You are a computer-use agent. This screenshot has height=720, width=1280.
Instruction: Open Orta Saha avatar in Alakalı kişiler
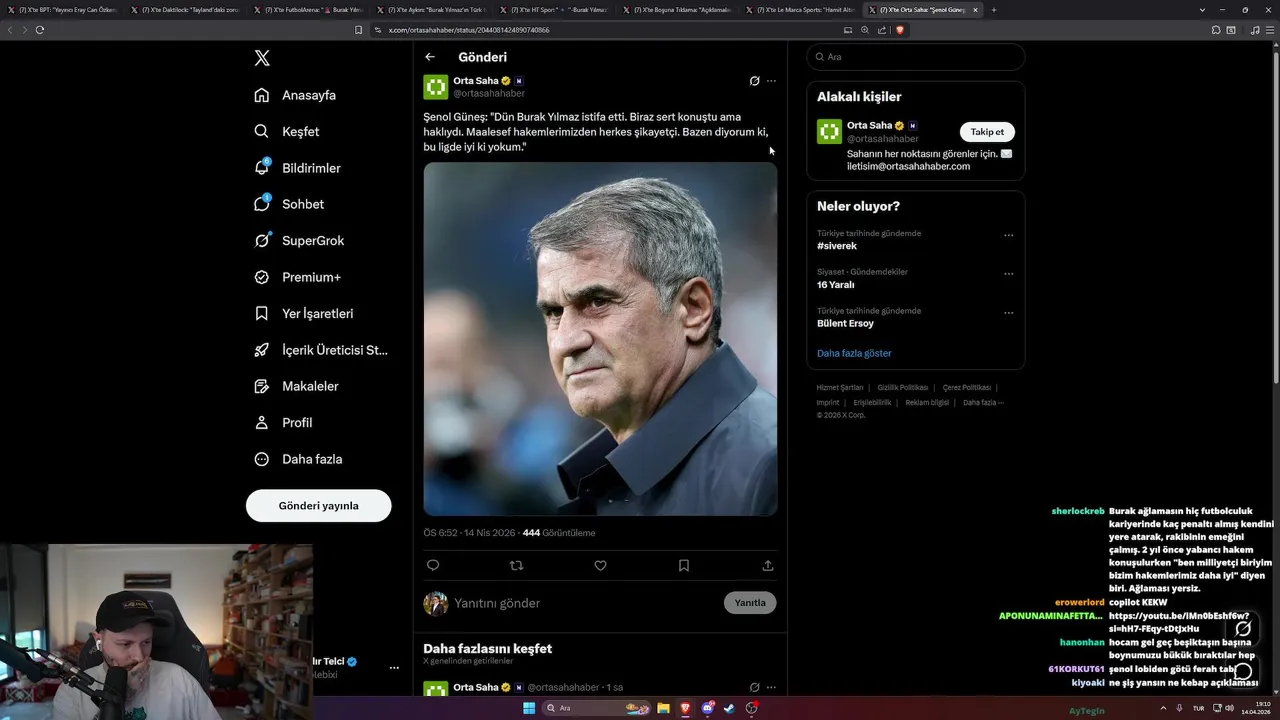(829, 132)
